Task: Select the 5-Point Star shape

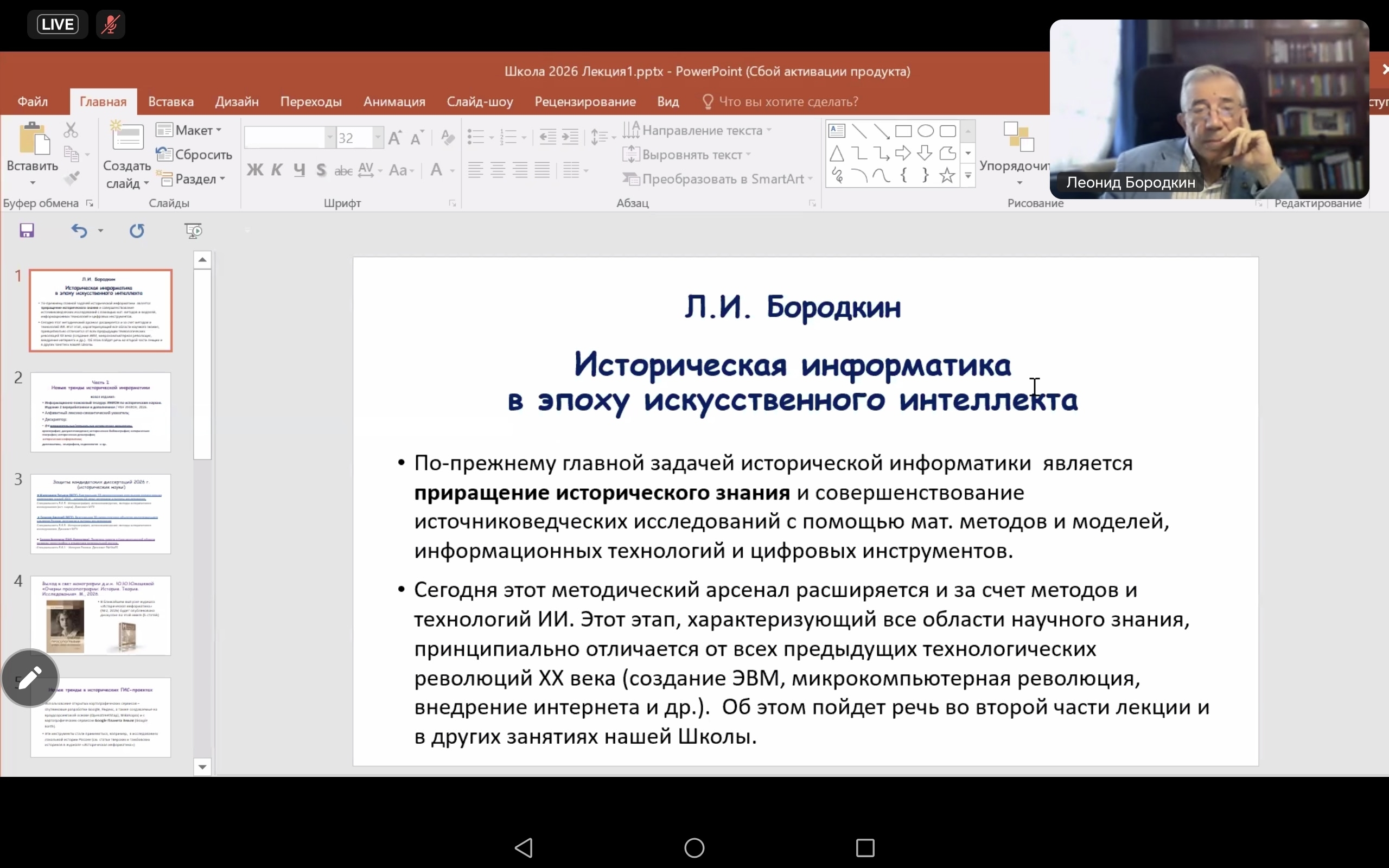Action: click(x=948, y=175)
